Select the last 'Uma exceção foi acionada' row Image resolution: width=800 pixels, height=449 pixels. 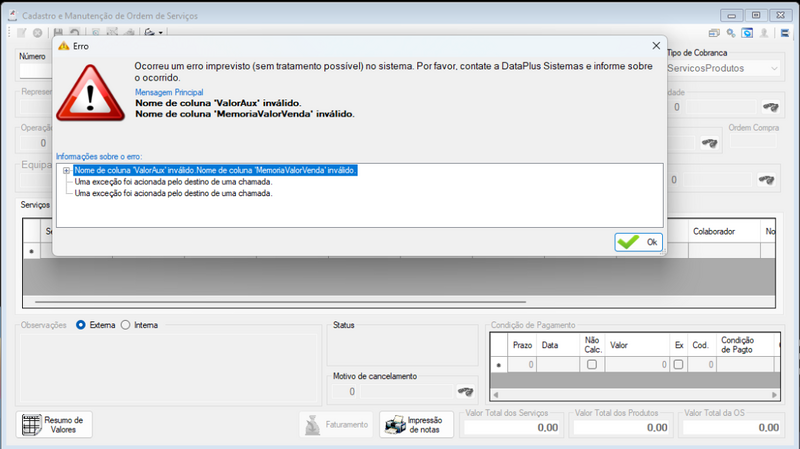(173, 193)
